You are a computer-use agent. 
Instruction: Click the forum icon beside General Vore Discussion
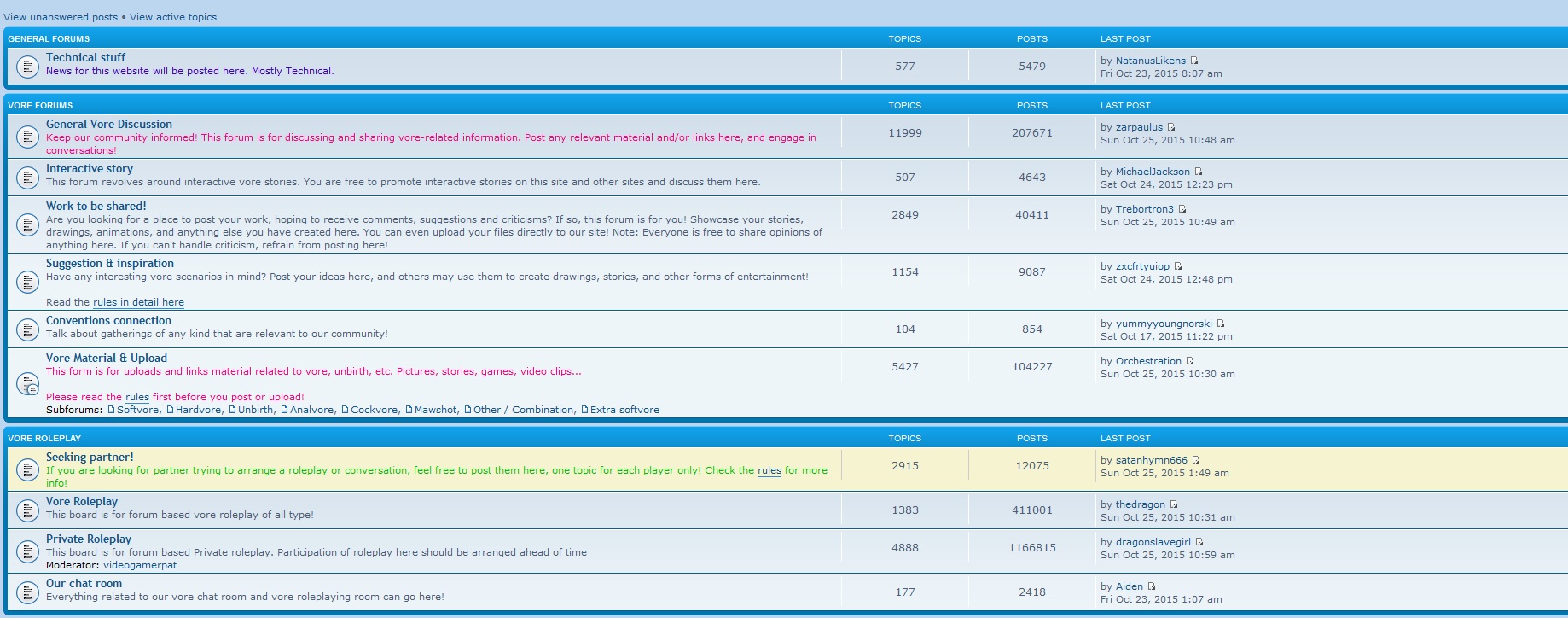[28, 136]
